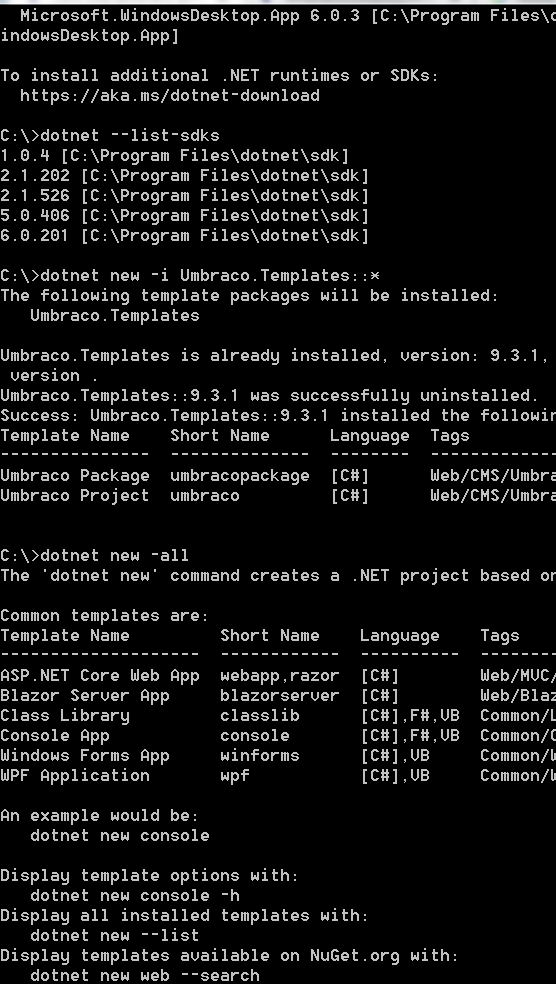The image size is (556, 984).
Task: Click the 'Umbraco Project' template name
Action: pyautogui.click(x=75, y=496)
